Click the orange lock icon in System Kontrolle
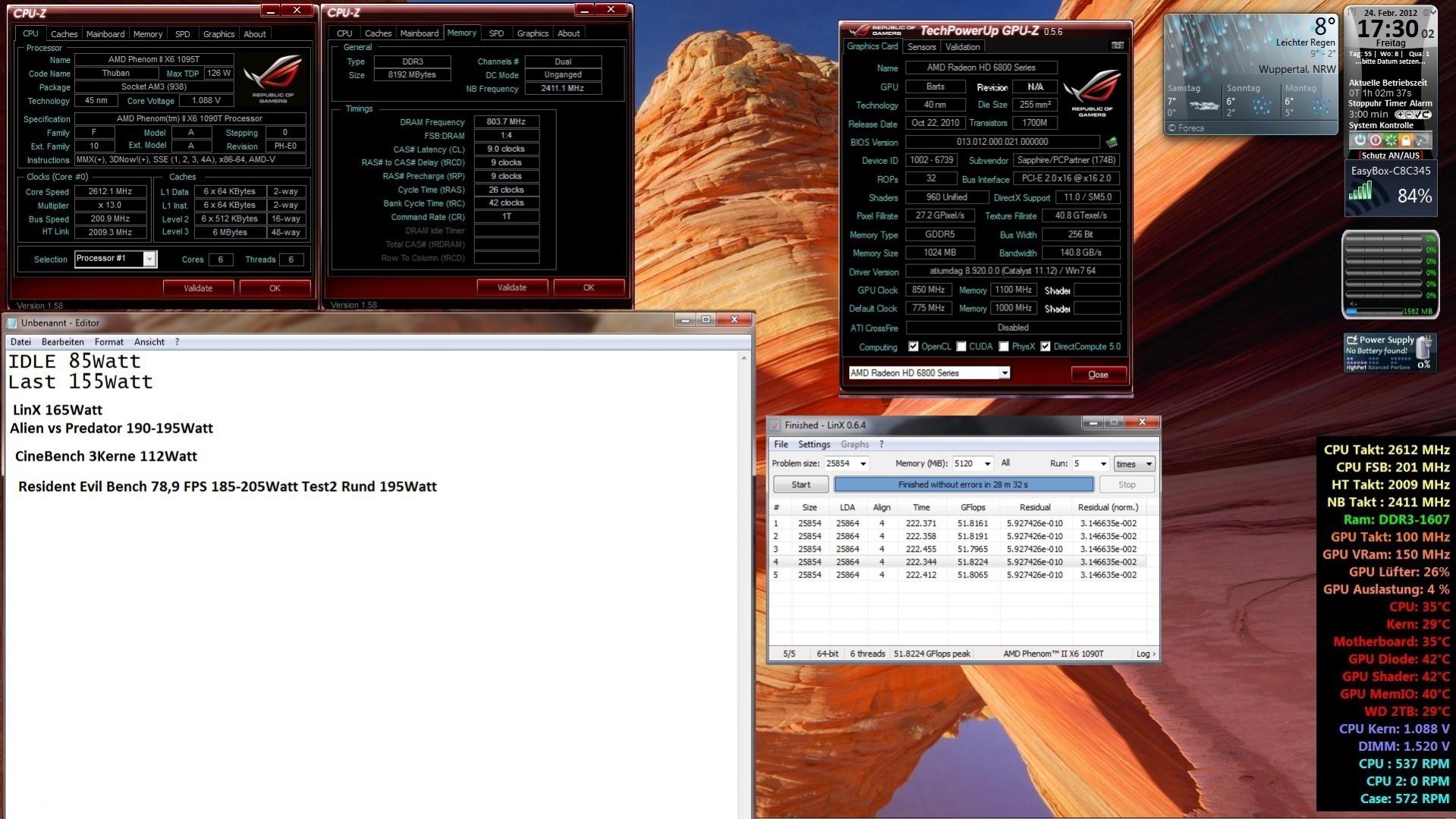 coord(1405,140)
